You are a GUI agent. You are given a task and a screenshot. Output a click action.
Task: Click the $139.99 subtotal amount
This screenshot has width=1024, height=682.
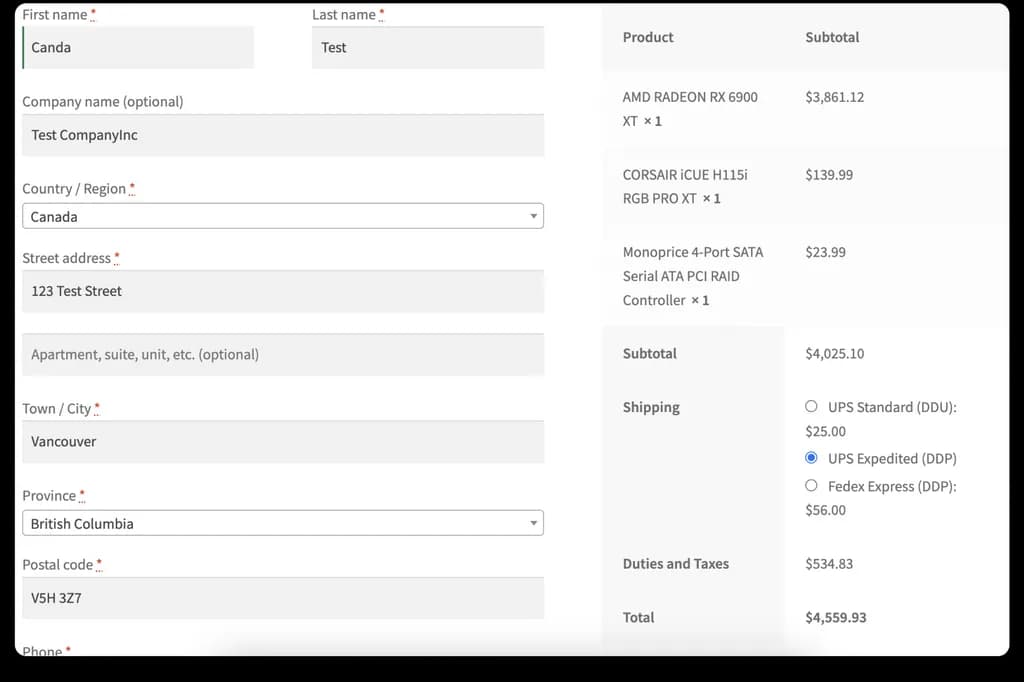829,174
